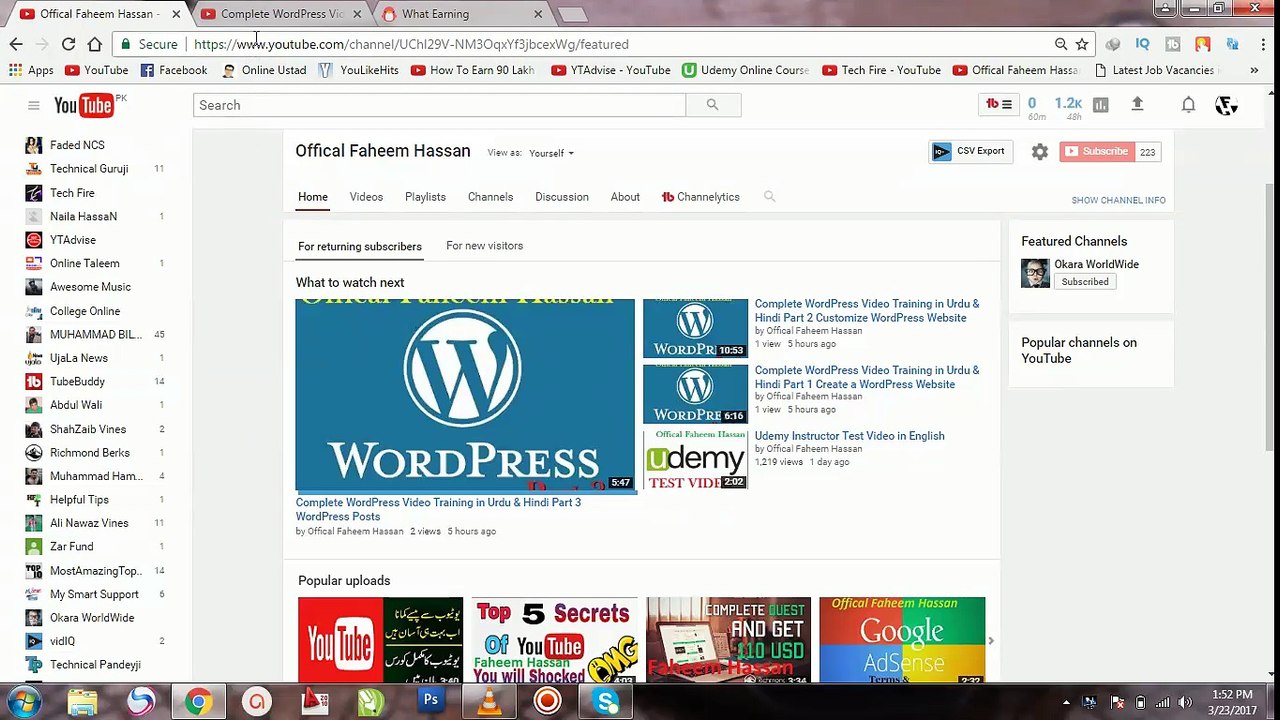Open VLC media player from the taskbar
Viewport: 1280px width, 720px height.
[x=489, y=702]
